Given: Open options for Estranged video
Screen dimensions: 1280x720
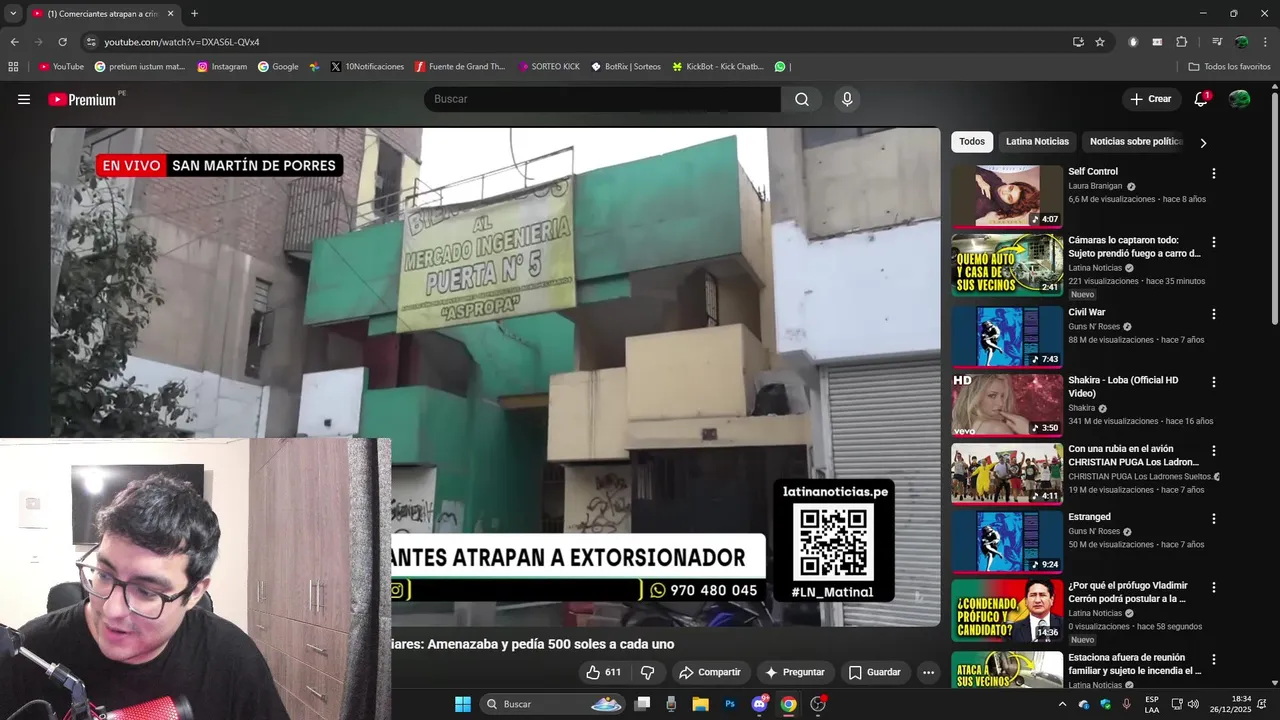Looking at the screenshot, I should click(1214, 519).
